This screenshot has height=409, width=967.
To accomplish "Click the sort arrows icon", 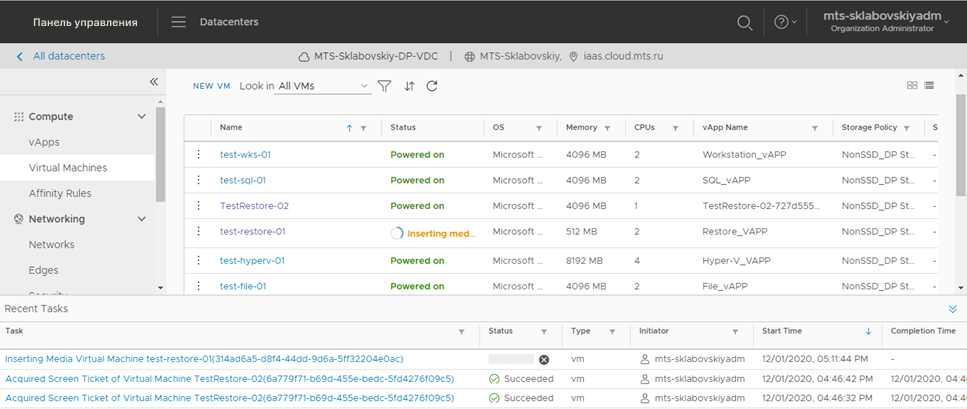I will tap(409, 86).
